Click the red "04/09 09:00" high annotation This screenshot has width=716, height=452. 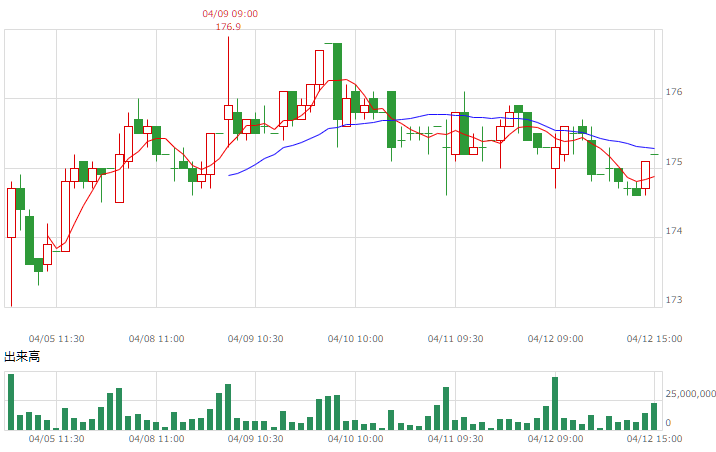tap(230, 14)
